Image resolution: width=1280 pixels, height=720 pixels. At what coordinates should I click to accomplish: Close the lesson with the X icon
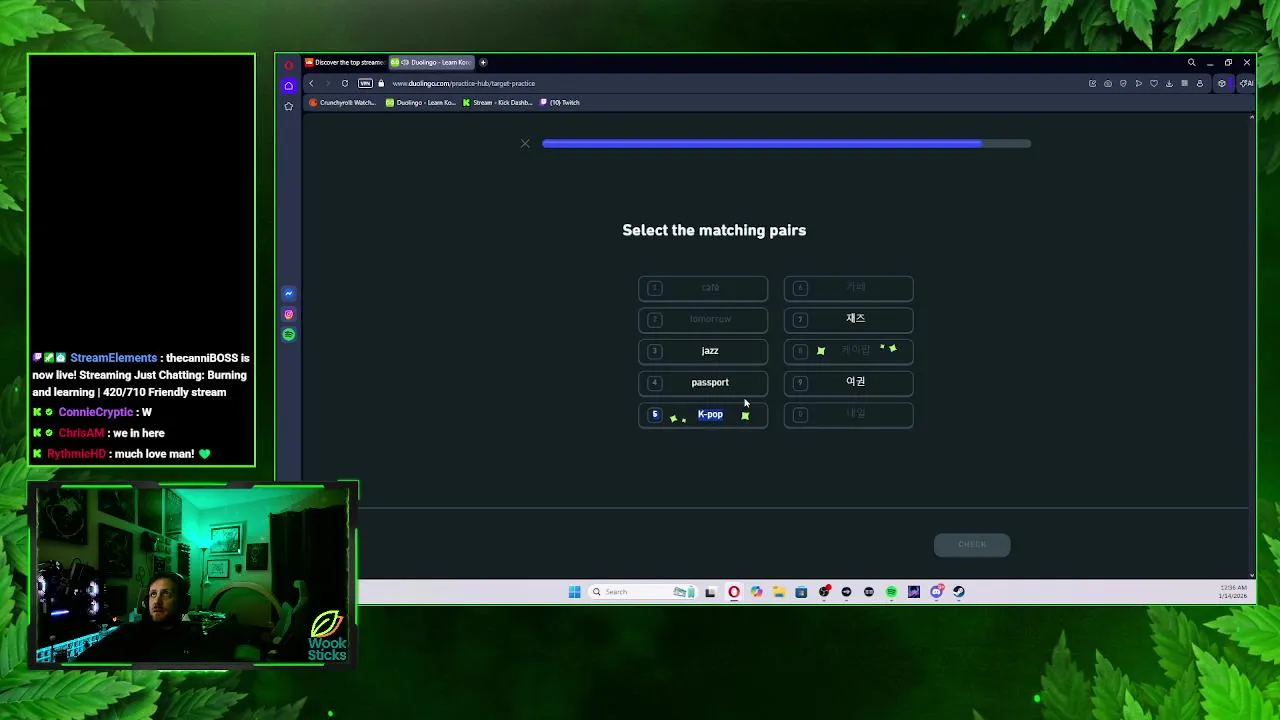pyautogui.click(x=525, y=143)
